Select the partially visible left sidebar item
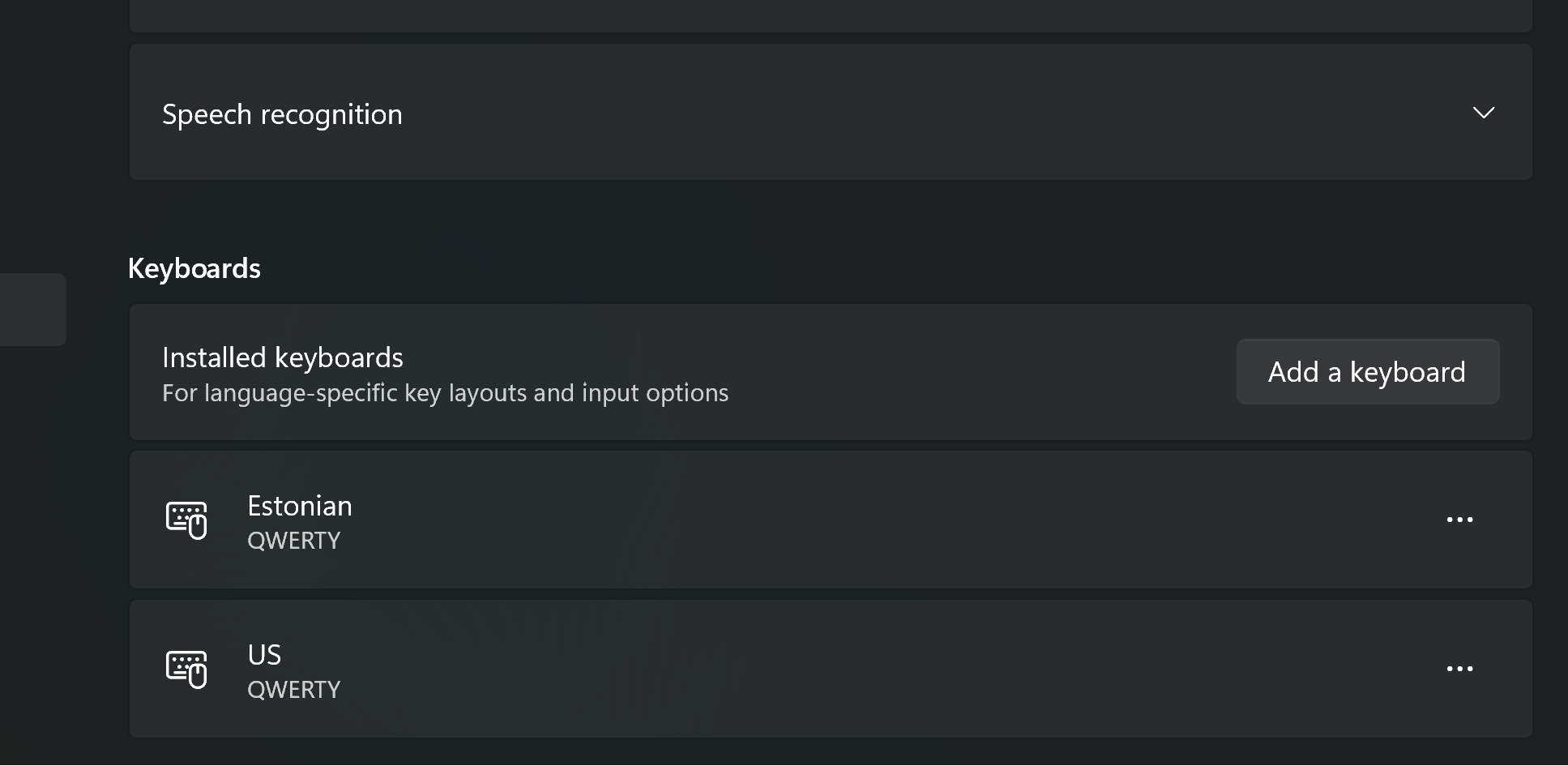The image size is (1568, 766). [x=32, y=310]
